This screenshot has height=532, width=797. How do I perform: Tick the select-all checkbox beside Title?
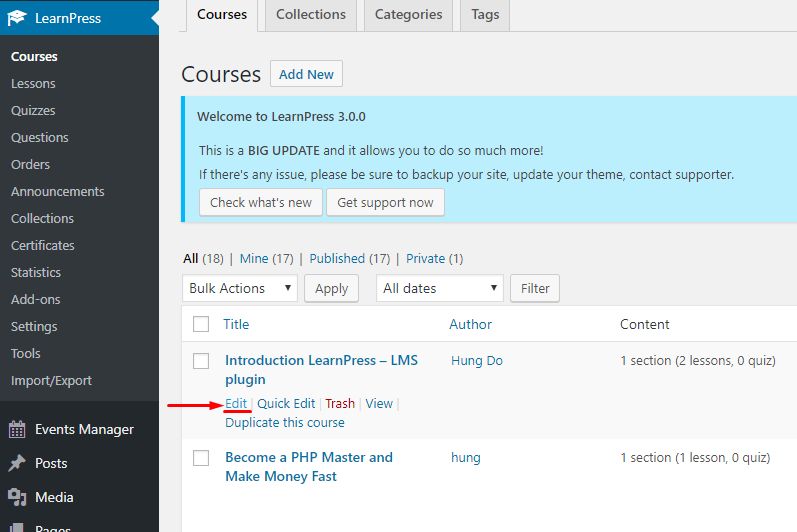point(201,324)
